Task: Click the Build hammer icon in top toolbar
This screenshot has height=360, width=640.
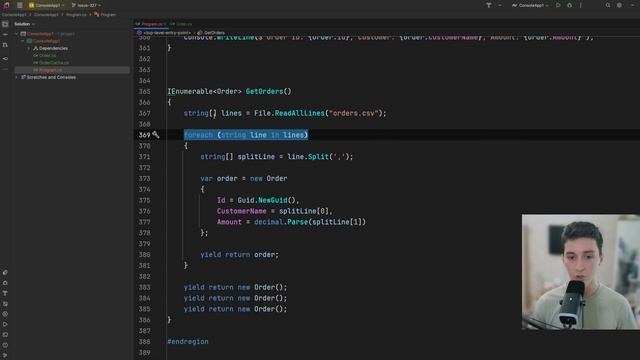Action: point(489,5)
